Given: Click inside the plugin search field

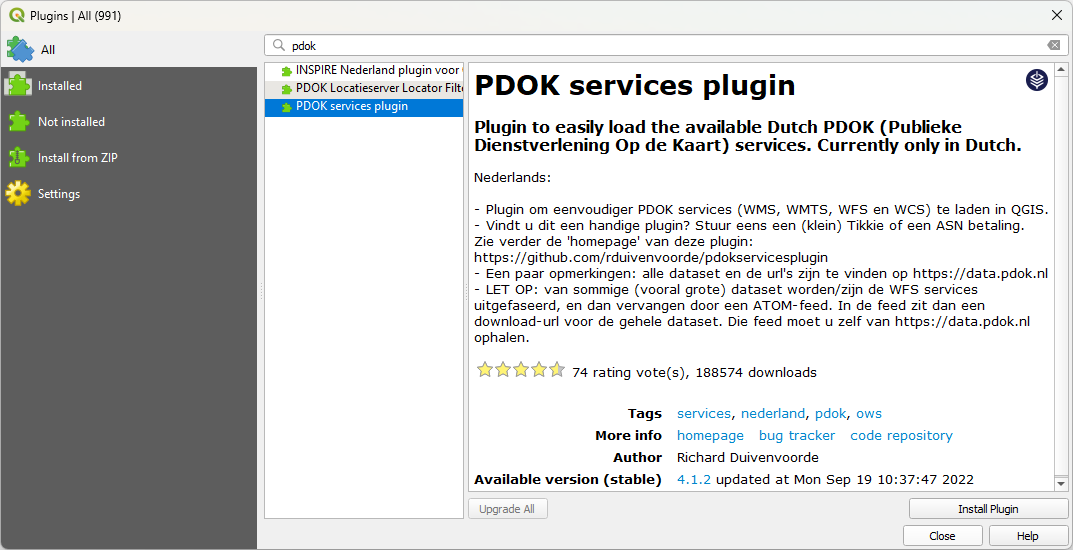Looking at the screenshot, I should 660,45.
